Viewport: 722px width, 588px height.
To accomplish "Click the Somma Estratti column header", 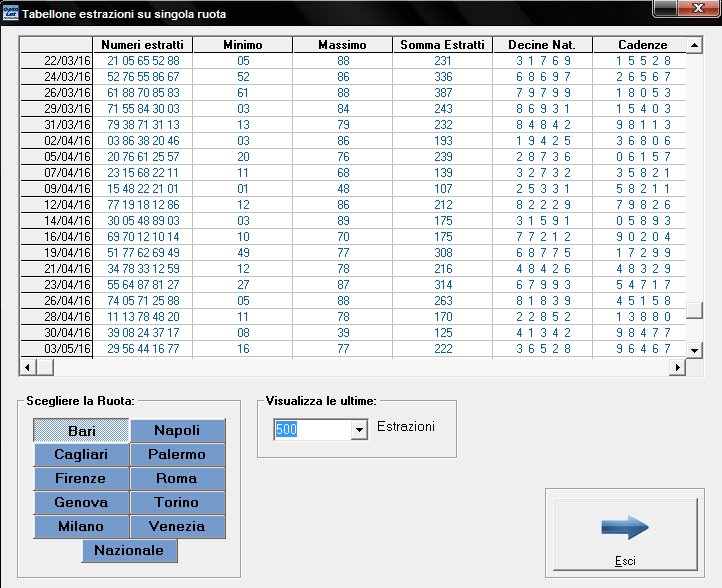I will click(x=443, y=45).
